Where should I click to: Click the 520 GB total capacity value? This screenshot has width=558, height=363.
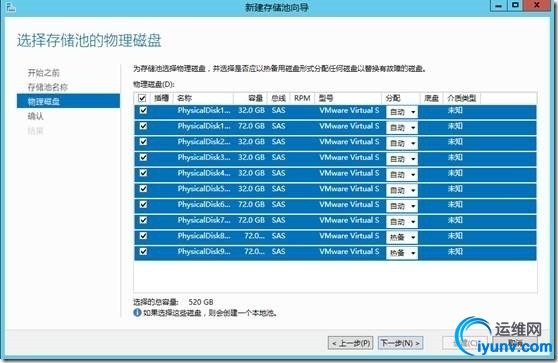click(x=201, y=302)
